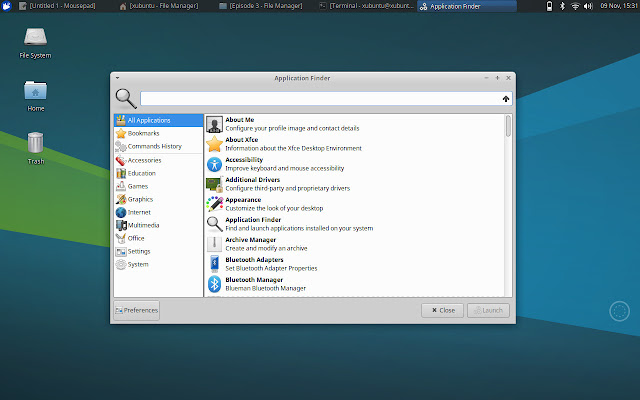Click the Multimedia category icon

pos(121,225)
